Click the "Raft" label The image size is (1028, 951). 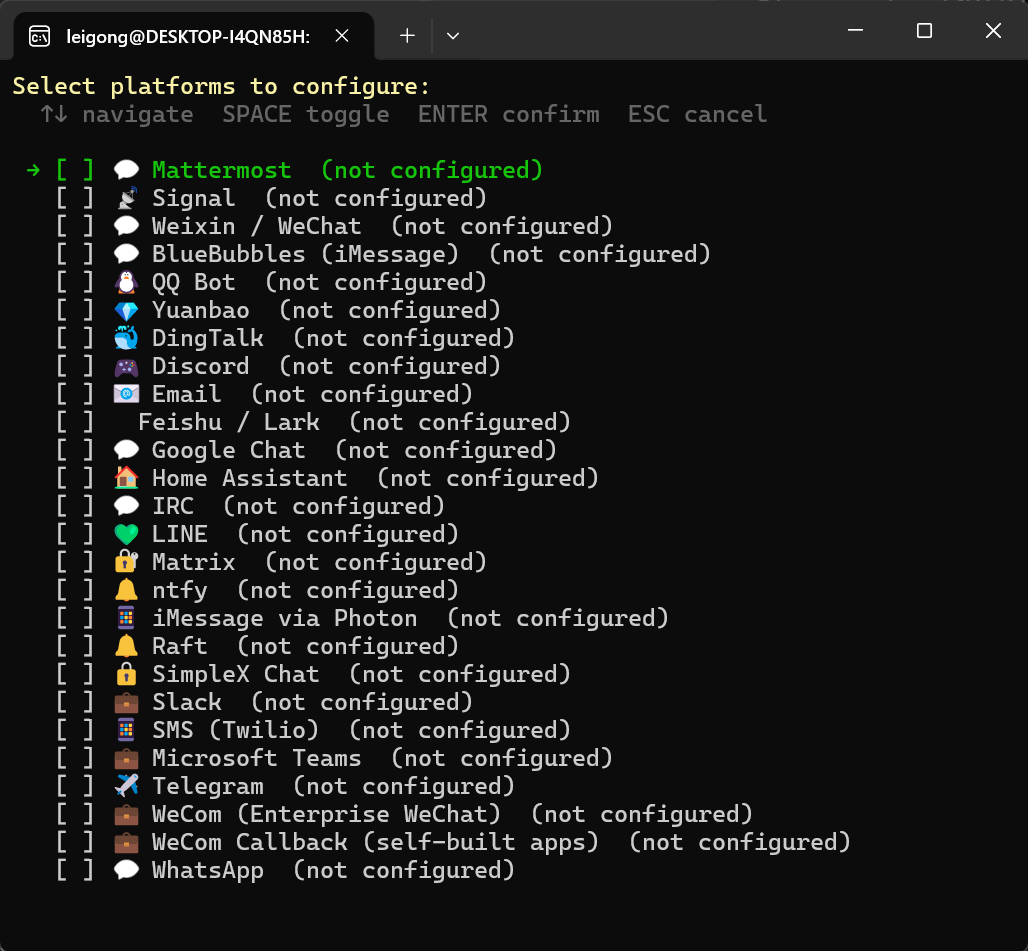pyautogui.click(x=180, y=646)
